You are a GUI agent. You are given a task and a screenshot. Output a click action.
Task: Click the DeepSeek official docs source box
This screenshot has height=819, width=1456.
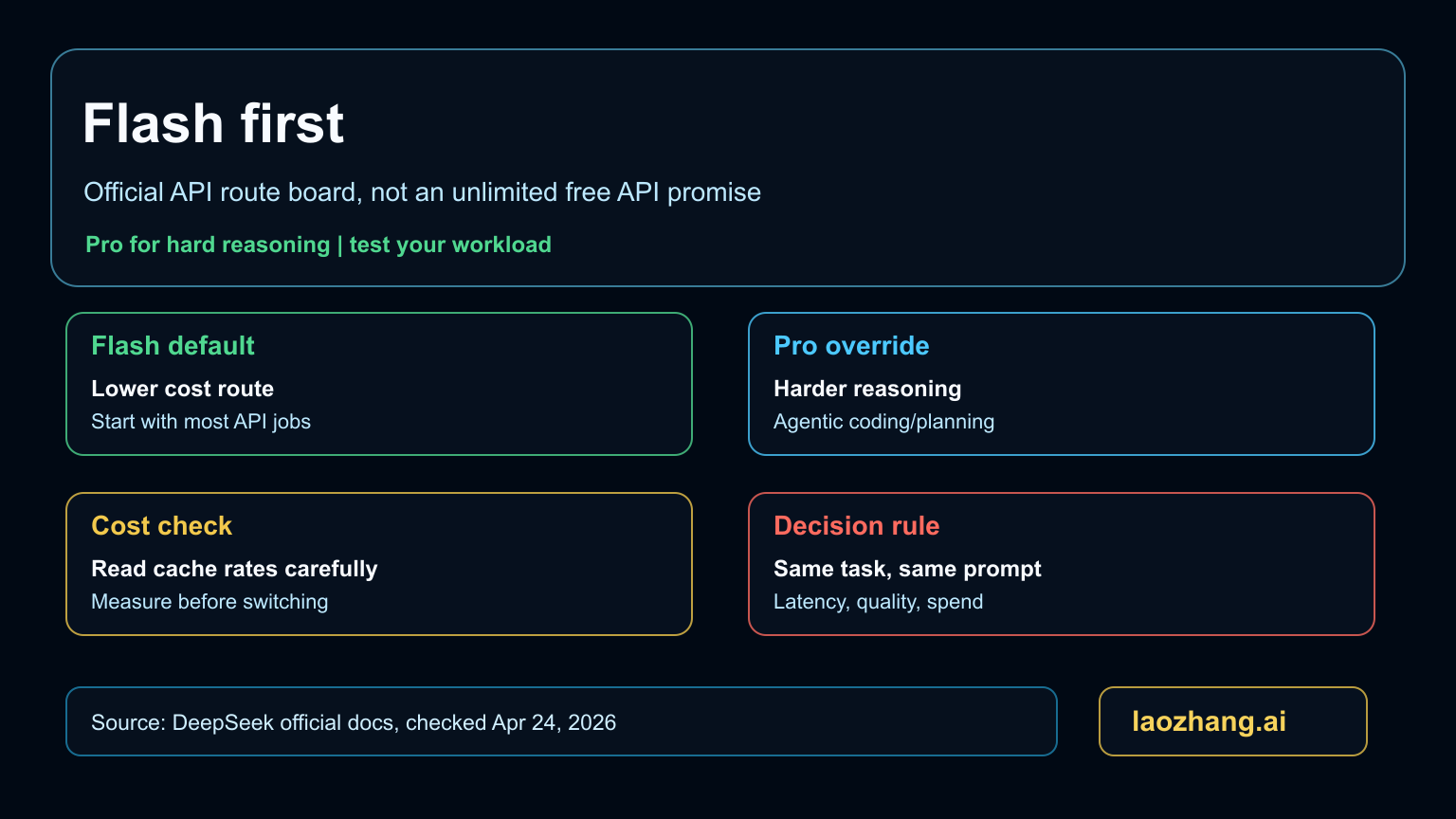[x=561, y=721]
